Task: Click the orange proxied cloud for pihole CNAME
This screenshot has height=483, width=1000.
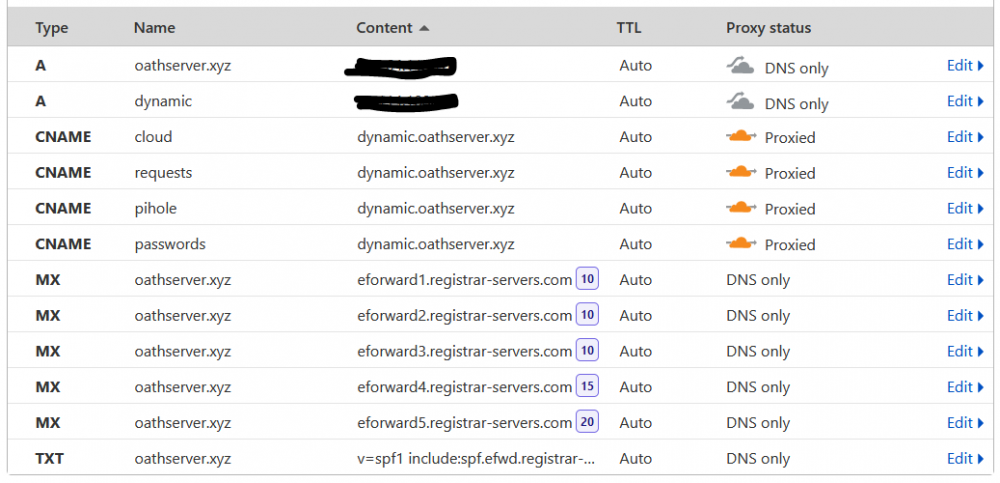Action: (x=740, y=208)
